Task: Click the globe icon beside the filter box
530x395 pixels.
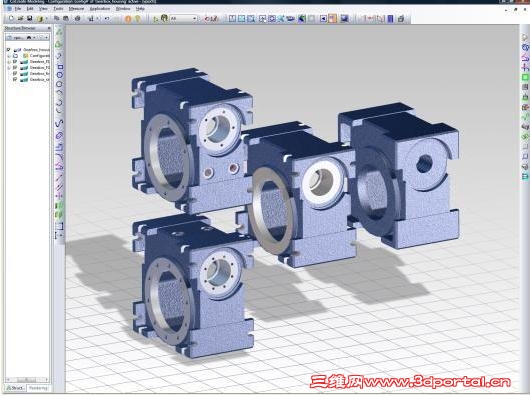Action: [x=164, y=18]
